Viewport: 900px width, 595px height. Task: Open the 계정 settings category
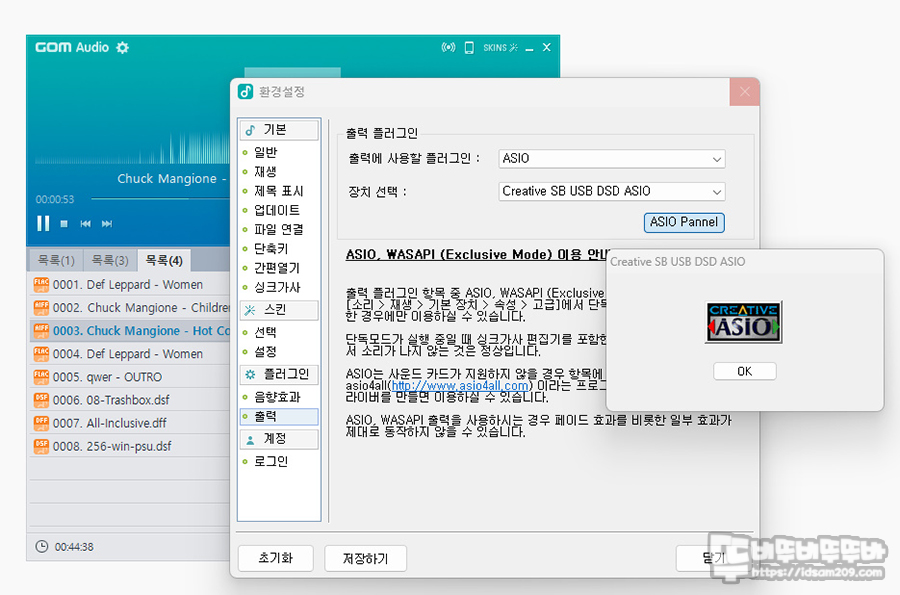pyautogui.click(x=279, y=439)
